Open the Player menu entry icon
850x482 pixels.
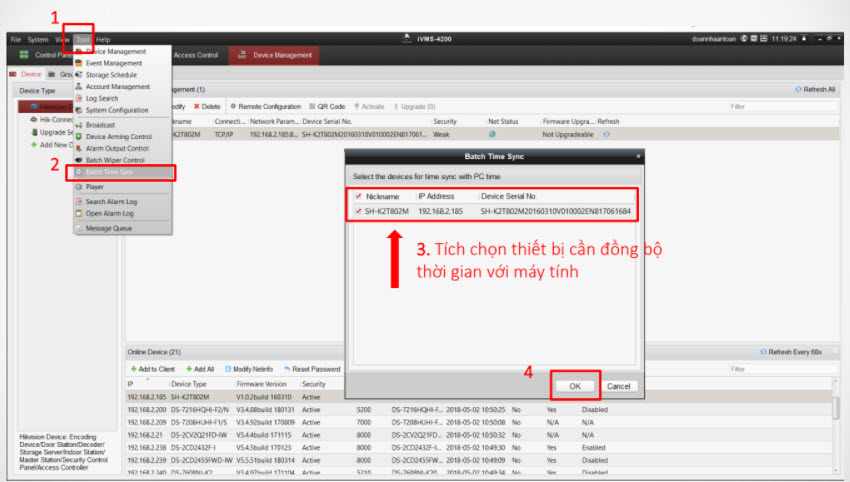[79, 187]
